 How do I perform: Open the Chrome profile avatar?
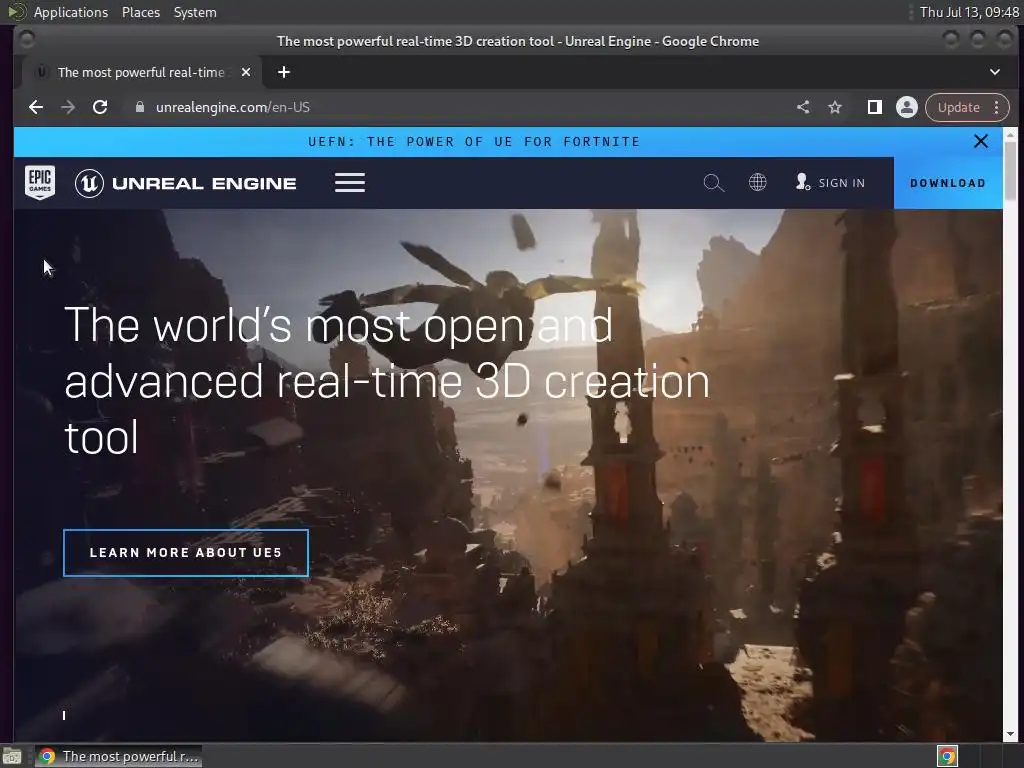[906, 107]
